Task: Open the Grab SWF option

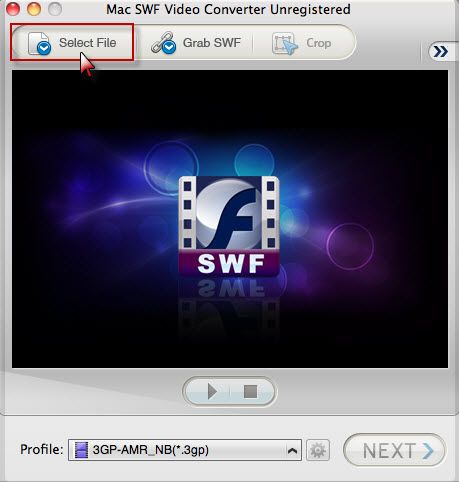Action: (x=196, y=43)
